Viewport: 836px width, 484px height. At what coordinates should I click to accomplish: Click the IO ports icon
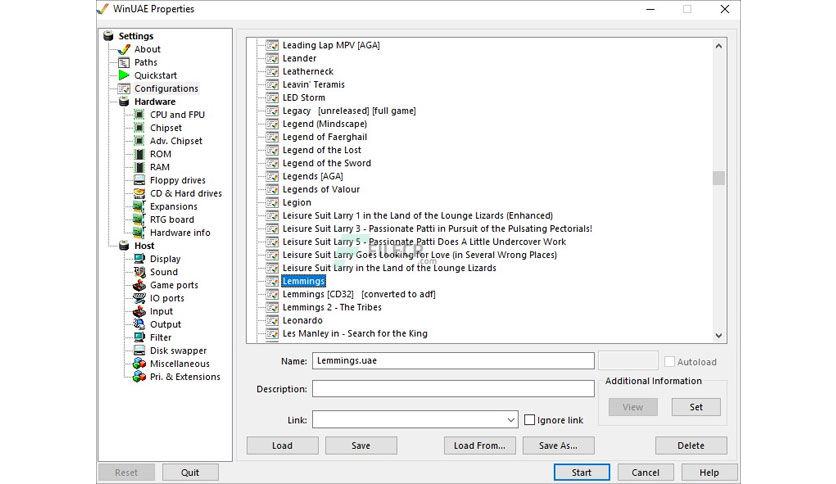click(139, 298)
